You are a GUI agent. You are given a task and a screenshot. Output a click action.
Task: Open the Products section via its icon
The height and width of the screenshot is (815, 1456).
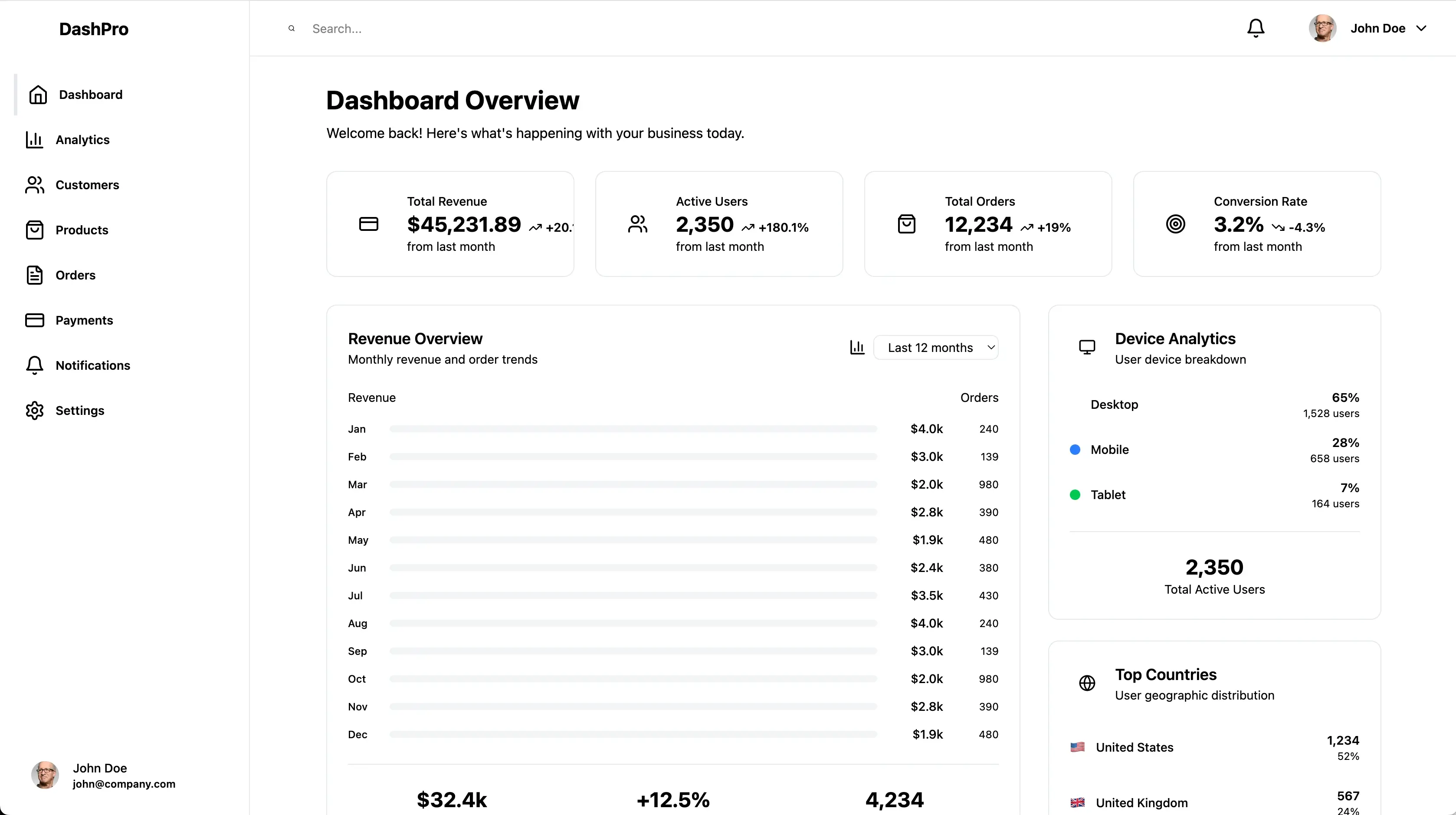[34, 230]
